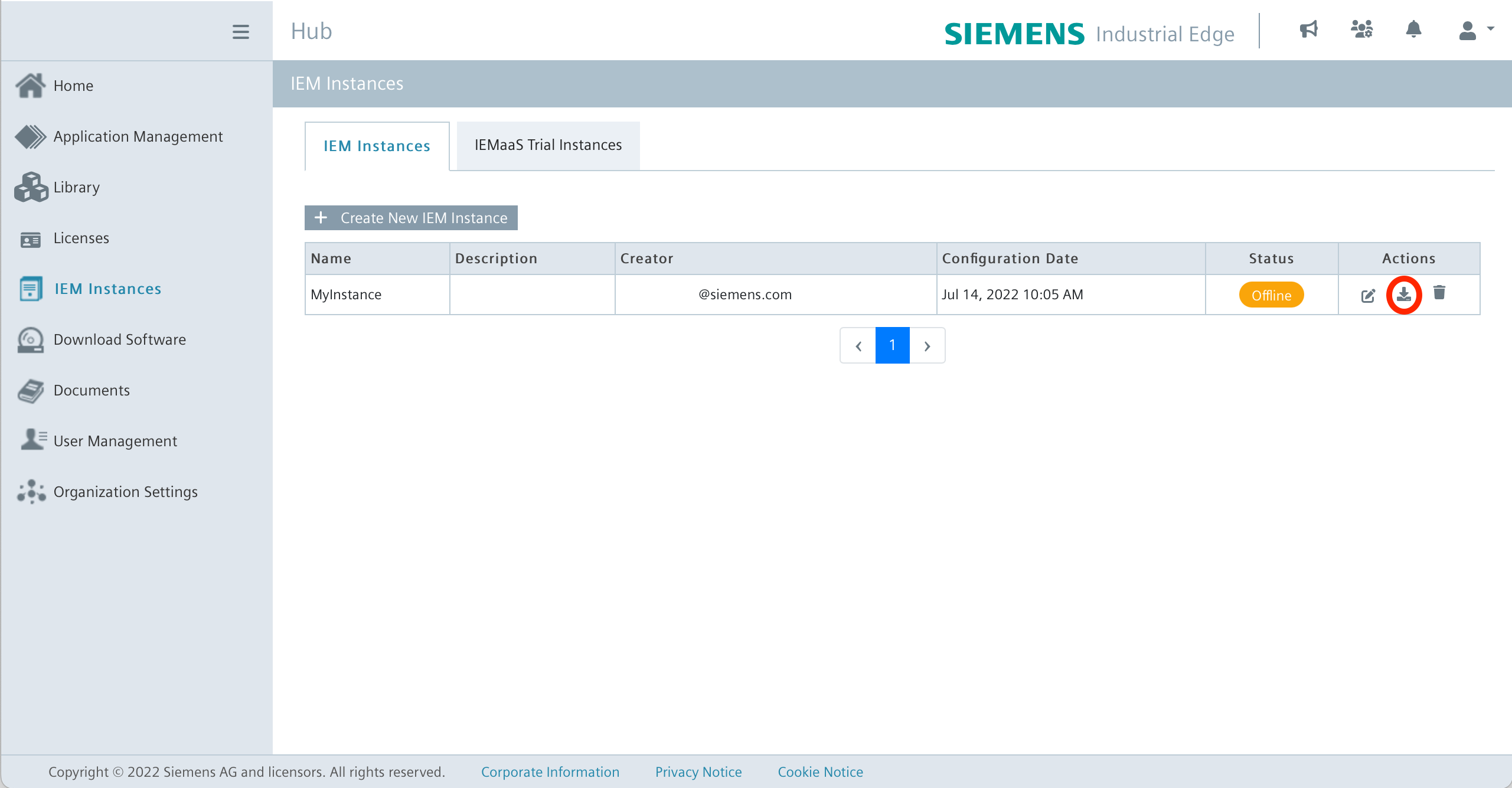Open the Privacy Notice link
Image resolution: width=1512 pixels, height=788 pixels.
[698, 772]
